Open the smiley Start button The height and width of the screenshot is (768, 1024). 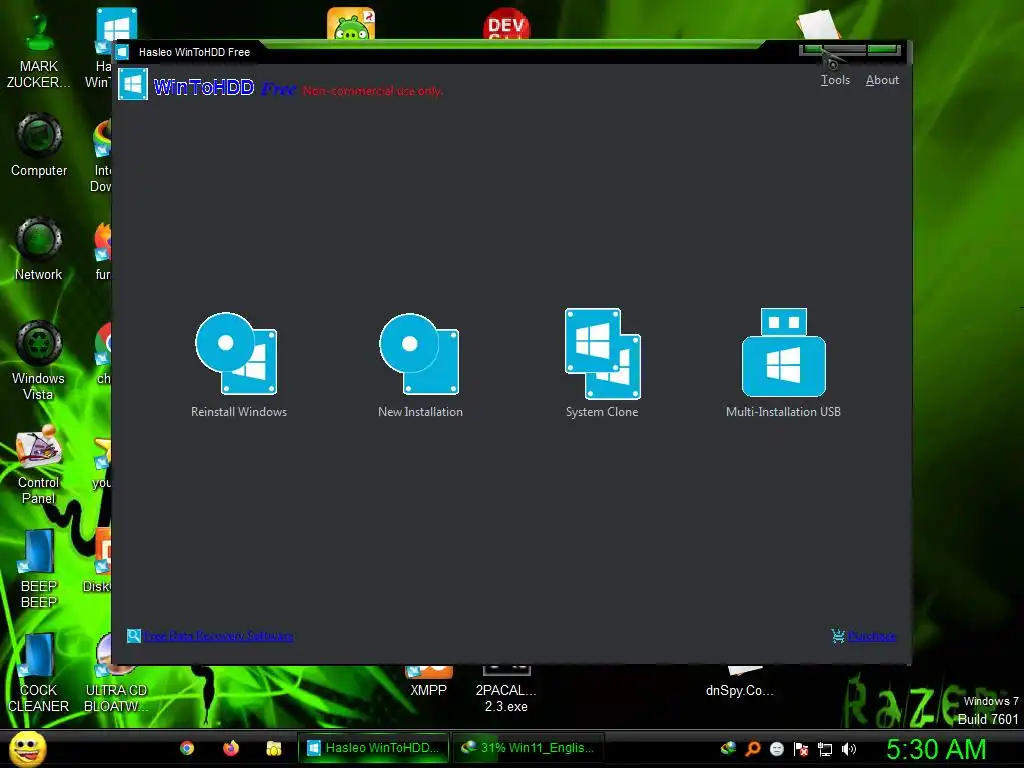[x=27, y=749]
